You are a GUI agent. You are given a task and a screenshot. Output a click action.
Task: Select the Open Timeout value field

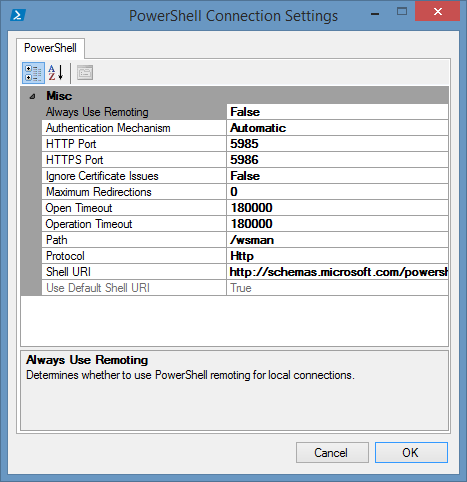click(337, 208)
